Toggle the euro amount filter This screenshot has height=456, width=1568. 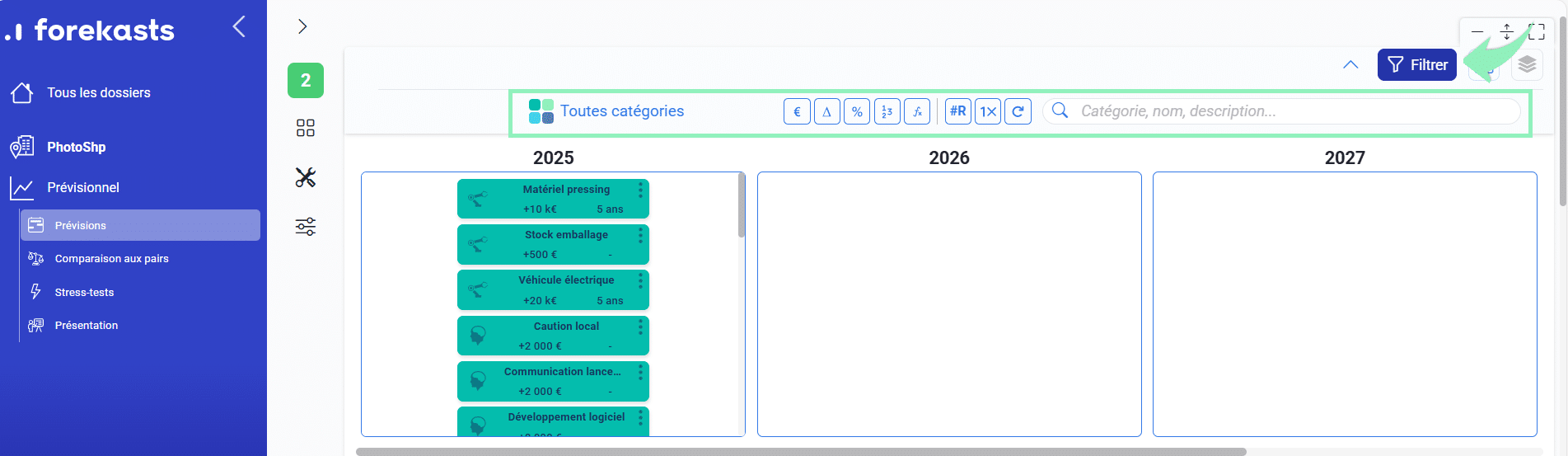797,111
